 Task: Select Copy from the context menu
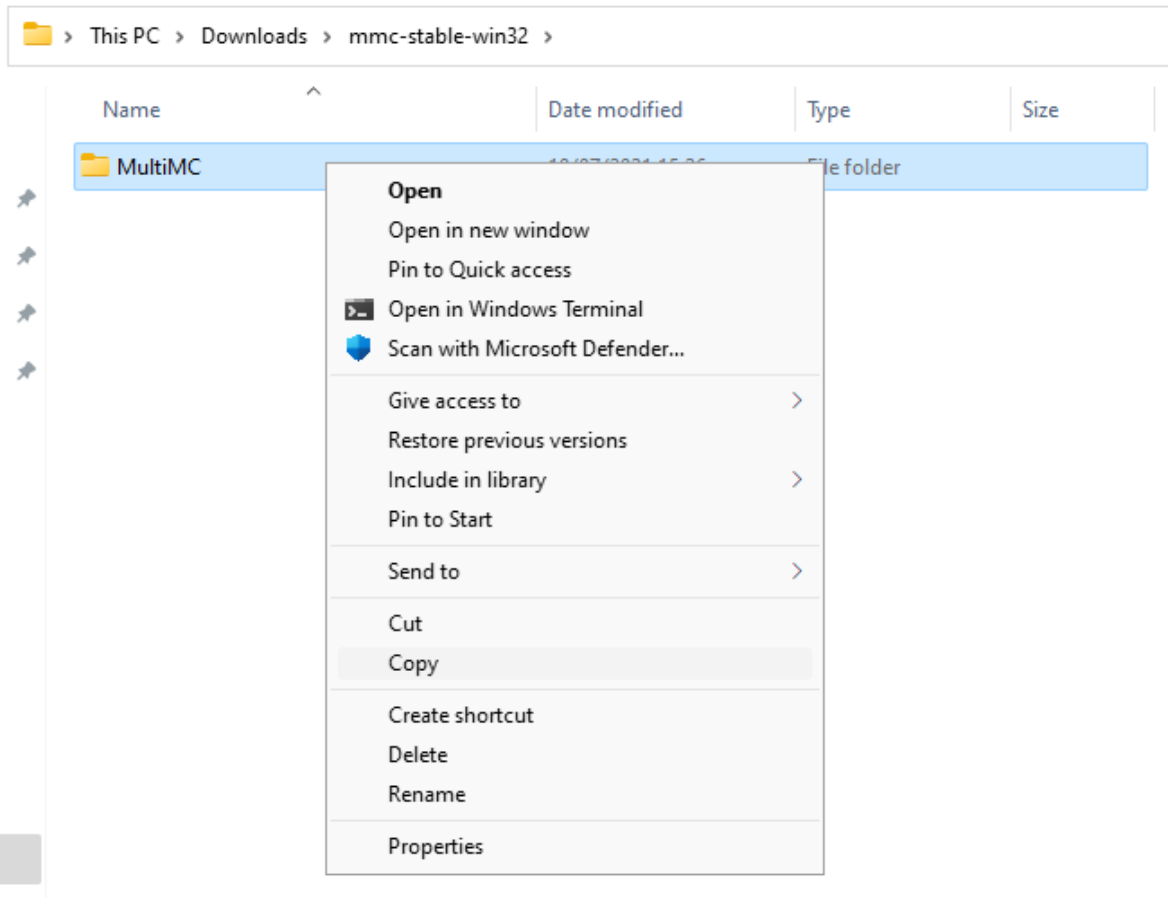[x=413, y=663]
